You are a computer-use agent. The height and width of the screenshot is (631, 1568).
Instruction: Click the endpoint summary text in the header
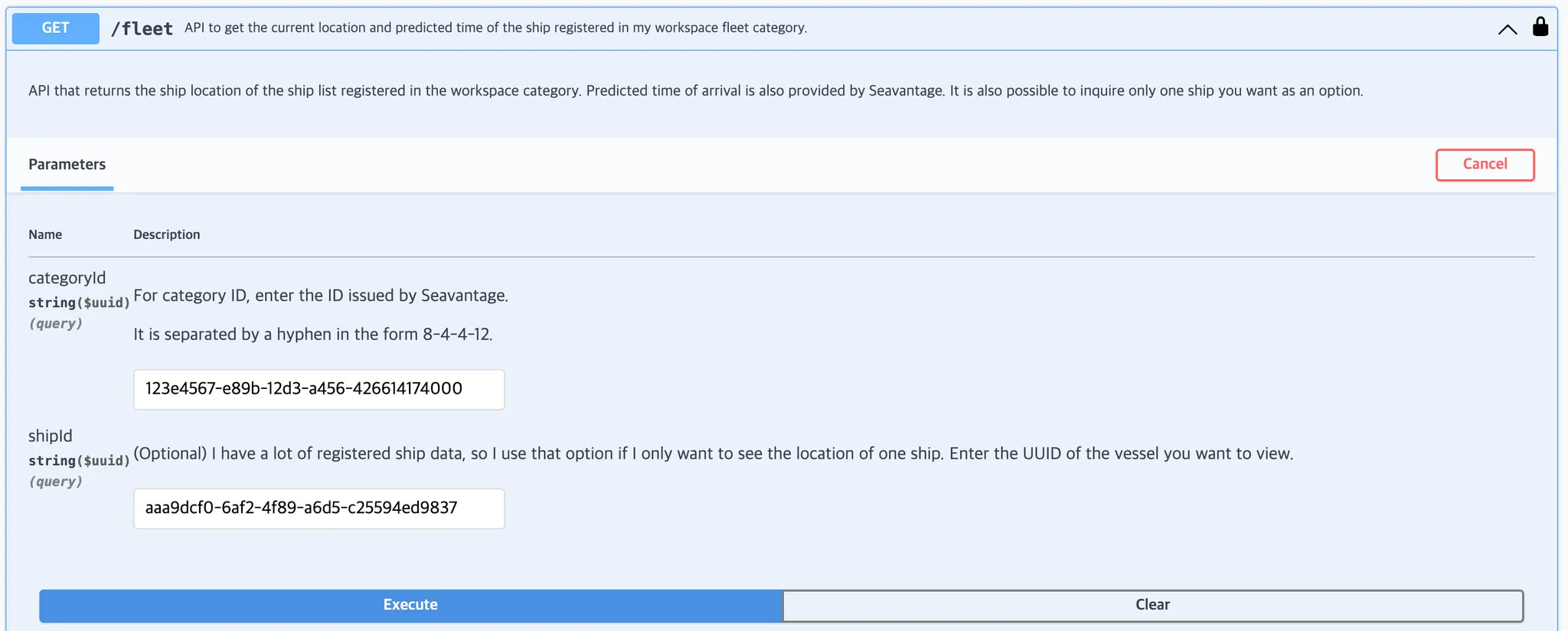pos(495,28)
